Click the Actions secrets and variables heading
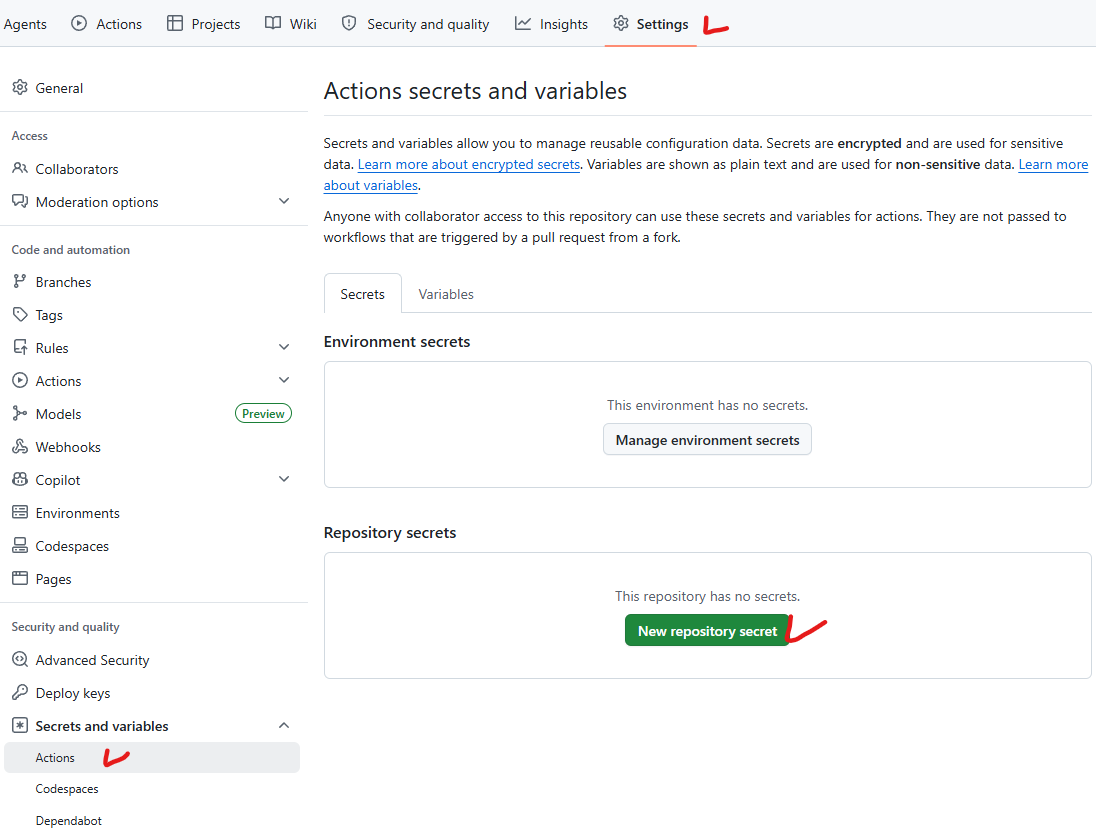 475,91
